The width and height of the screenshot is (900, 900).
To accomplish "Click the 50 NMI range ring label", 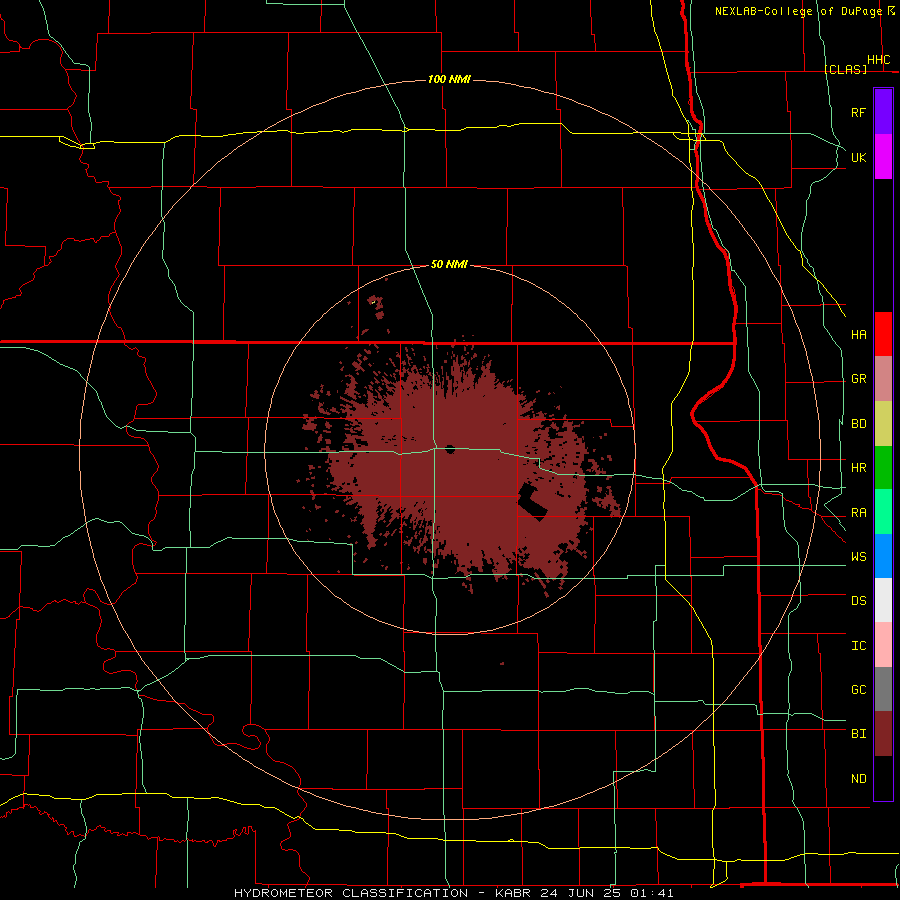I will click(449, 264).
